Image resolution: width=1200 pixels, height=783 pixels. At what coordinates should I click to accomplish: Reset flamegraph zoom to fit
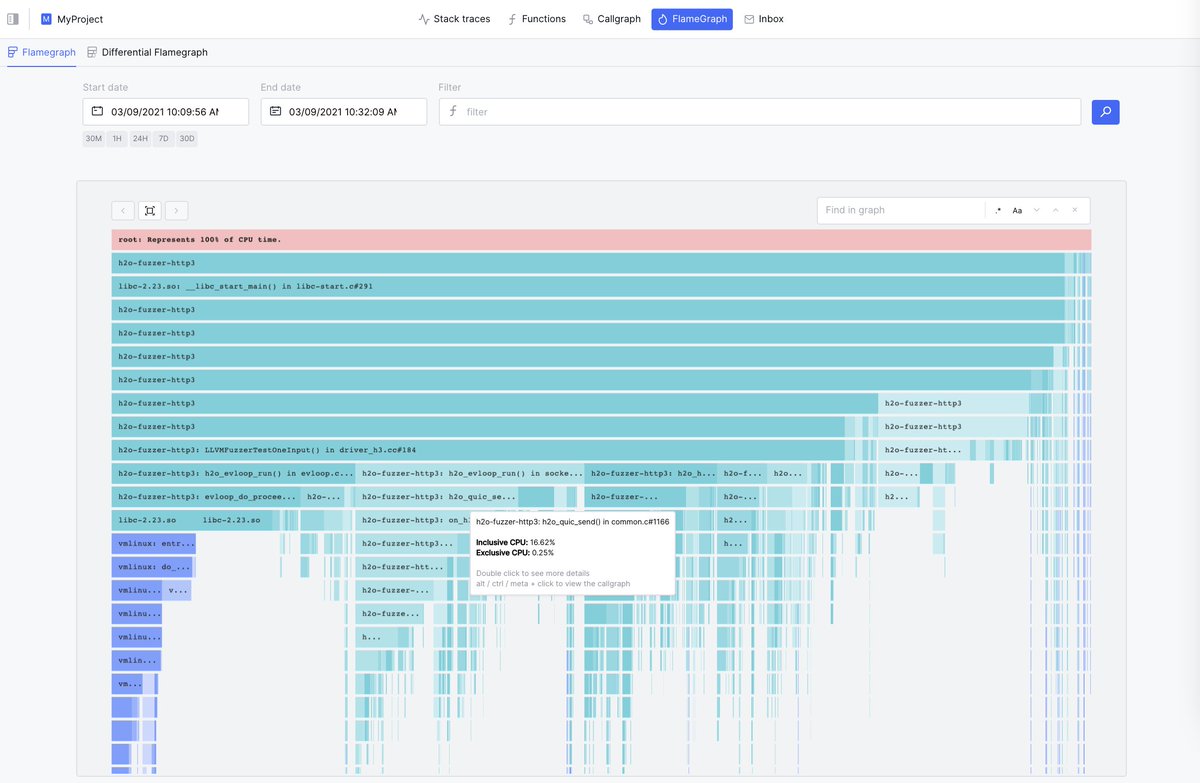(149, 210)
